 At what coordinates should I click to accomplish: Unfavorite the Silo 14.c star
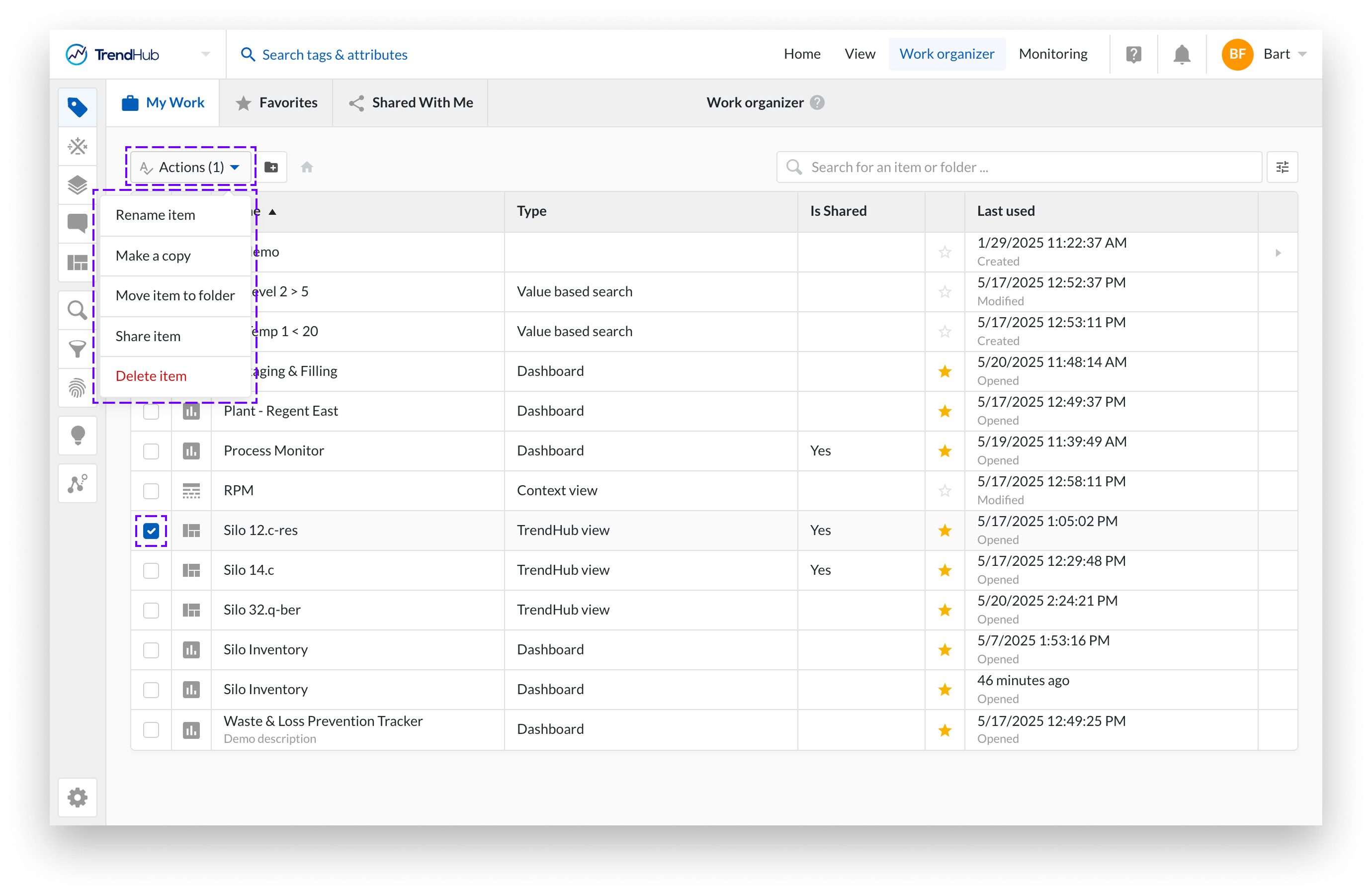click(x=944, y=570)
